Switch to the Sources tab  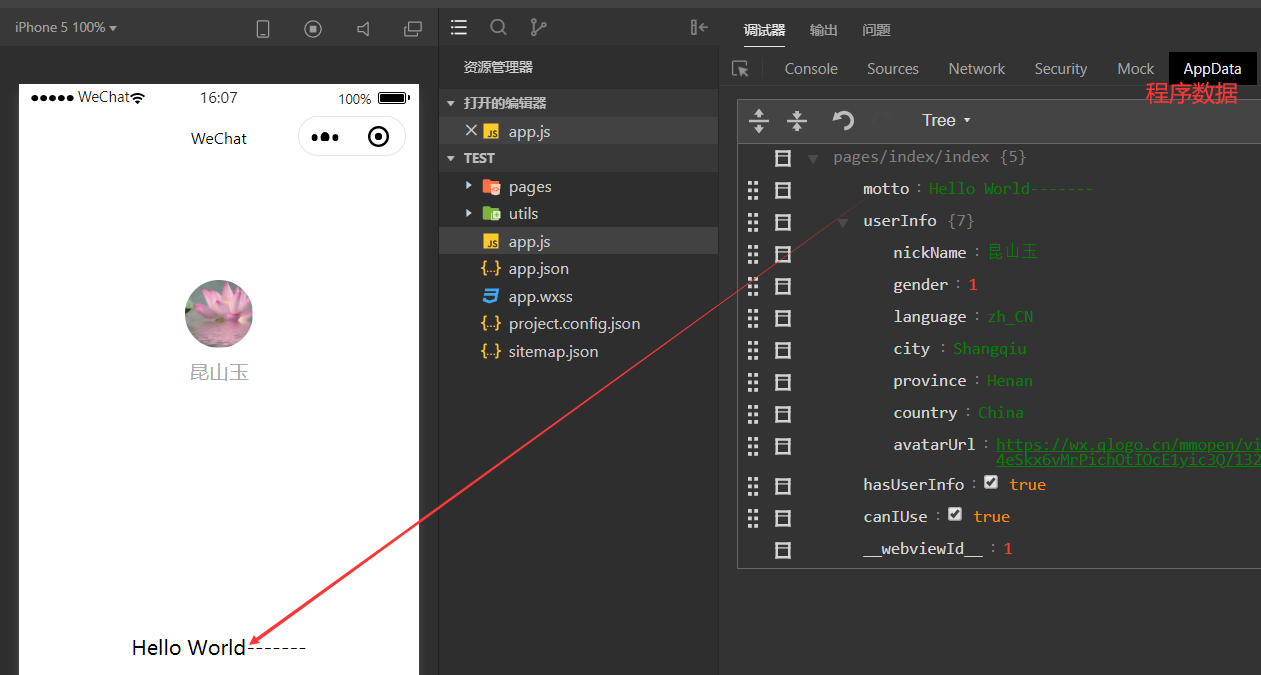[x=893, y=68]
